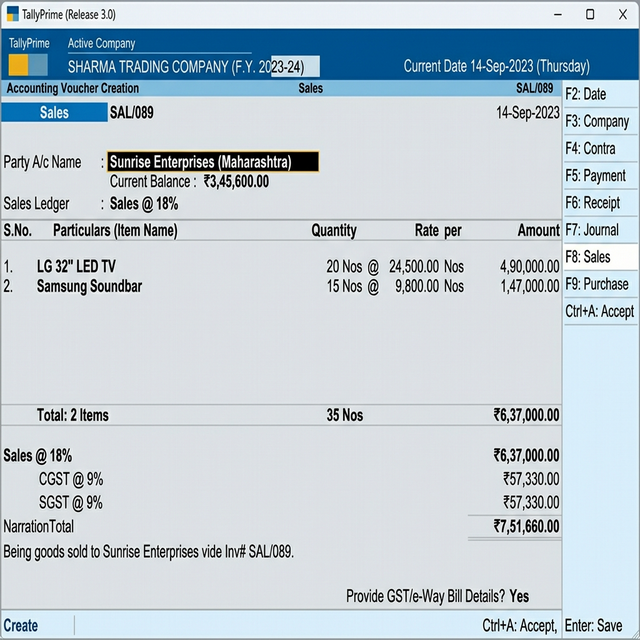Click the Sales voucher type box
The image size is (640, 640).
pos(54,113)
